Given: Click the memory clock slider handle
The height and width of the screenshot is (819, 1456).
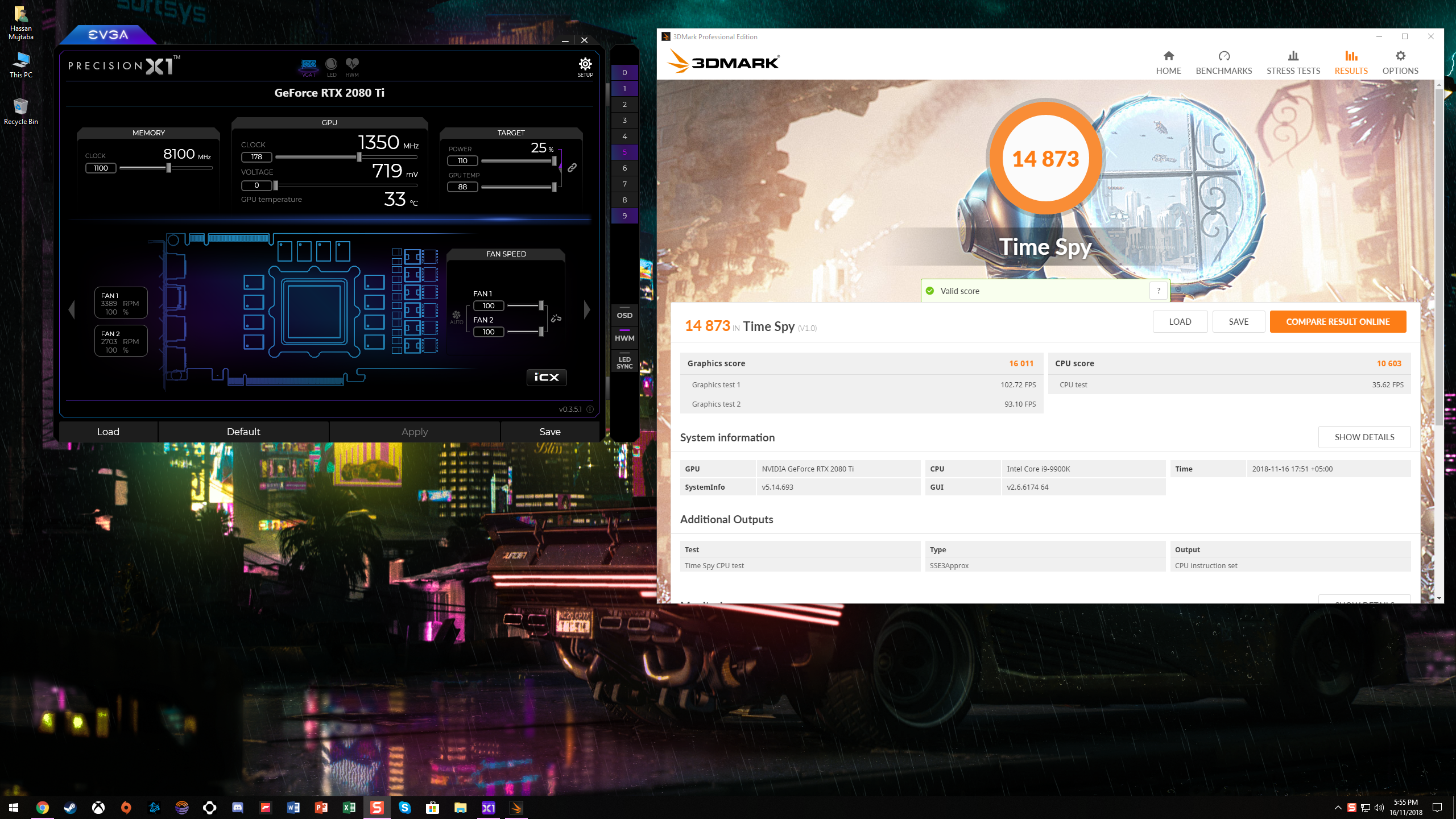Looking at the screenshot, I should (x=168, y=168).
